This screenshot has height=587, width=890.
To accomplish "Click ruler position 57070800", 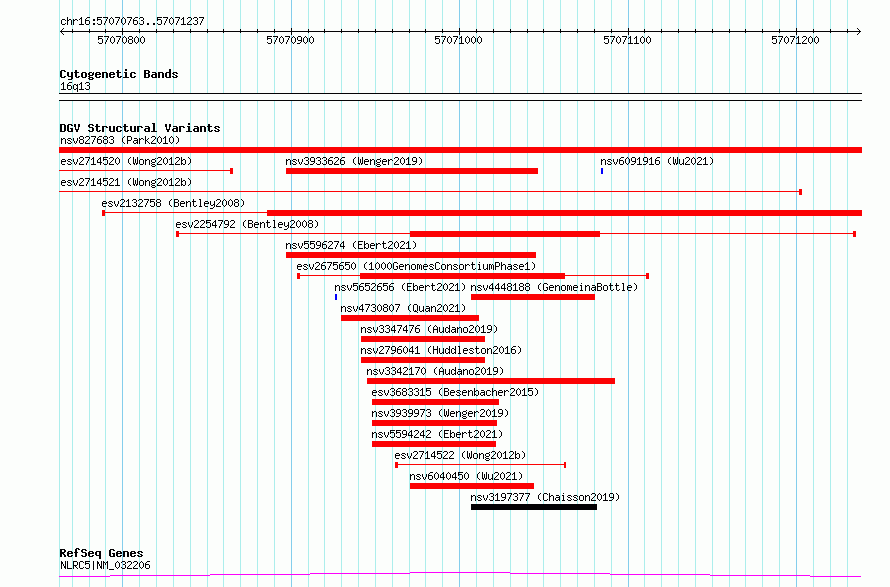I will pos(121,40).
